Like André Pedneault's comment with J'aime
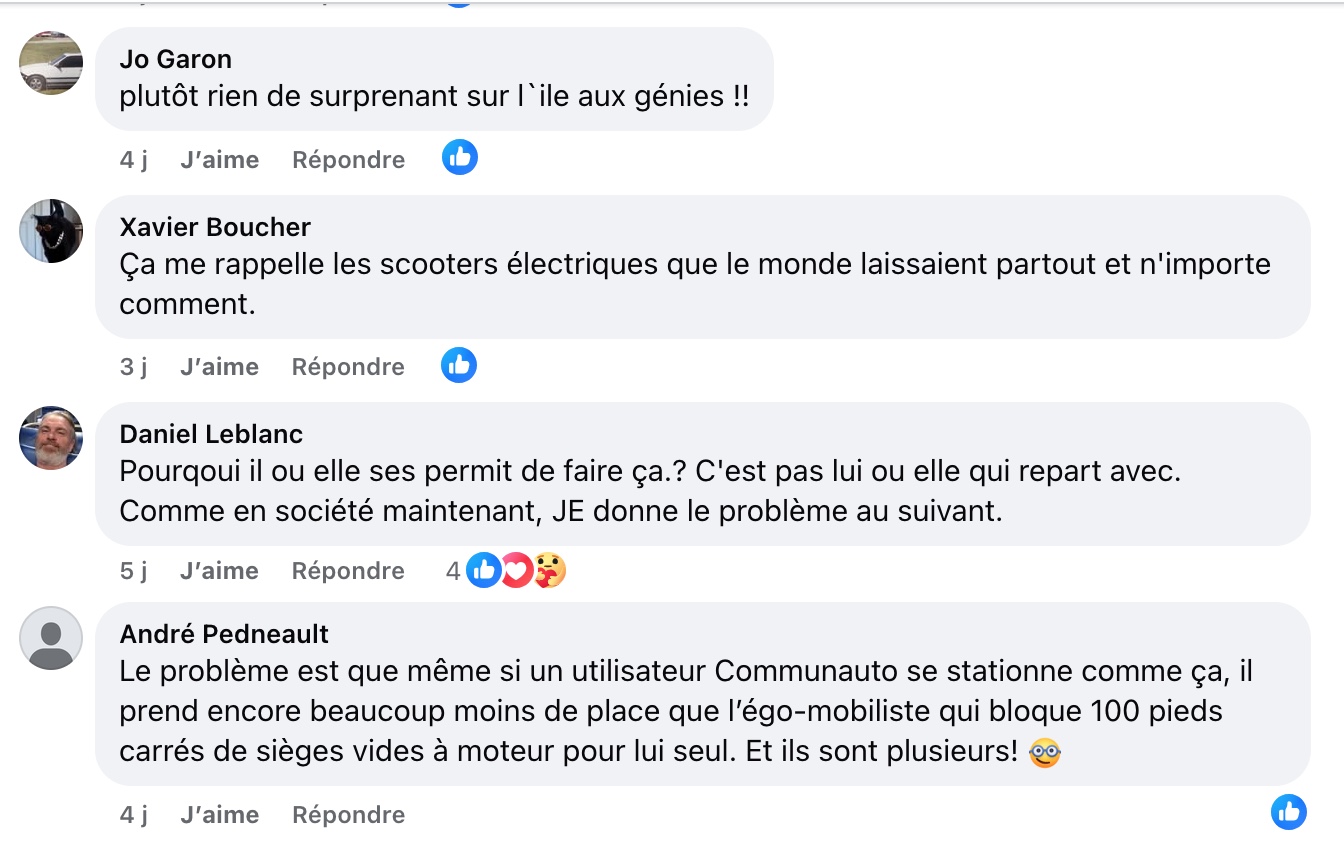This screenshot has height=846, width=1344. pyautogui.click(x=219, y=815)
